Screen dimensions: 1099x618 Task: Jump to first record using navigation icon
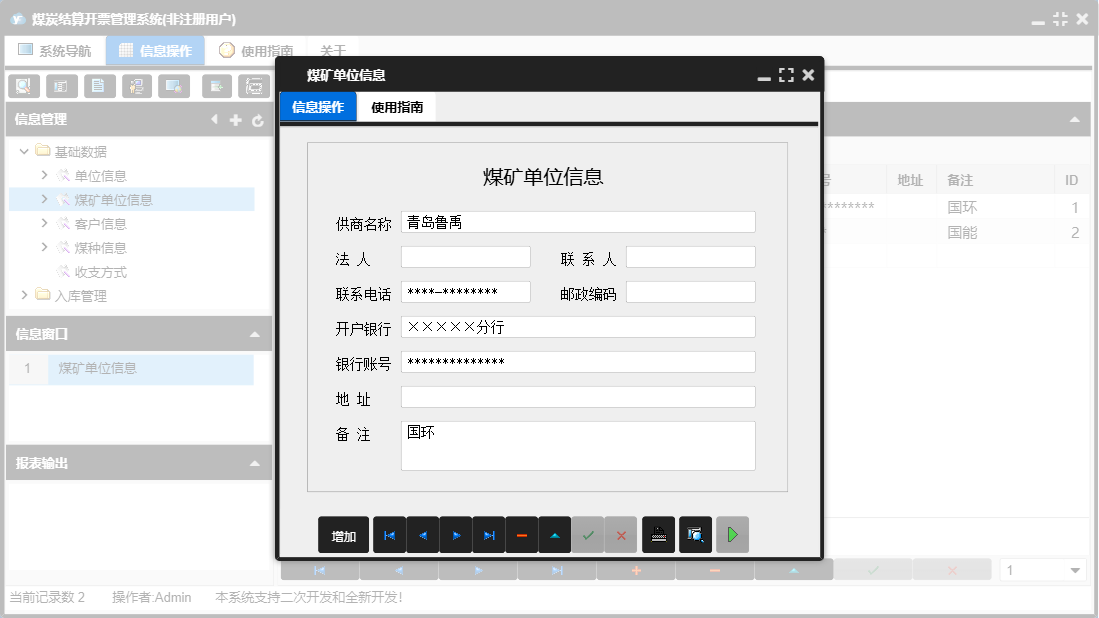[390, 534]
